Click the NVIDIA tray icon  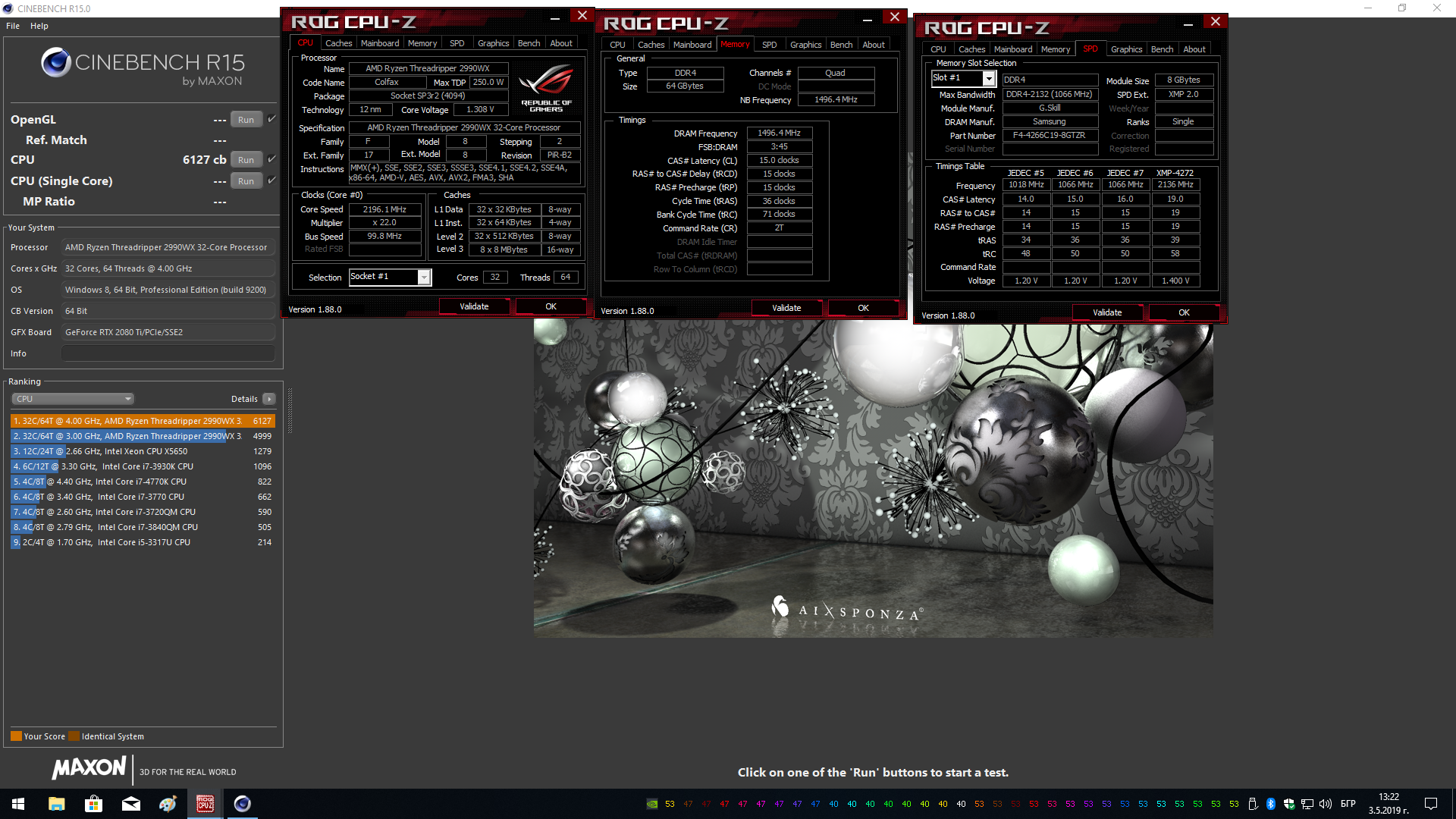coord(652,804)
